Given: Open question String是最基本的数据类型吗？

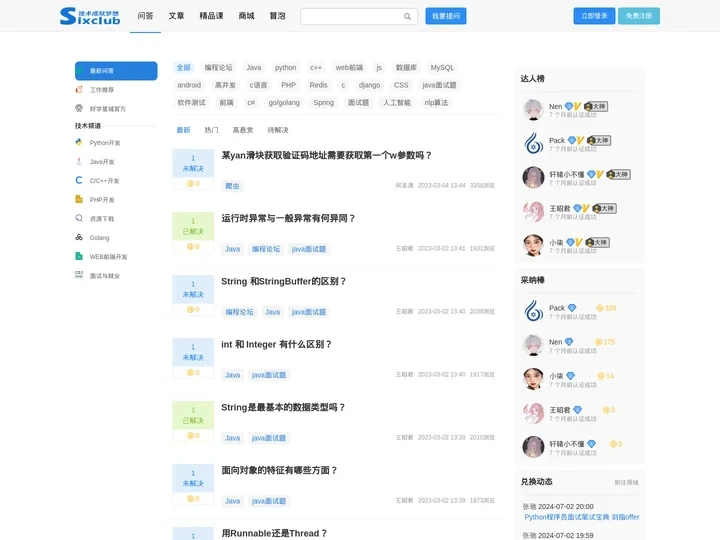Looking at the screenshot, I should pyautogui.click(x=283, y=407).
